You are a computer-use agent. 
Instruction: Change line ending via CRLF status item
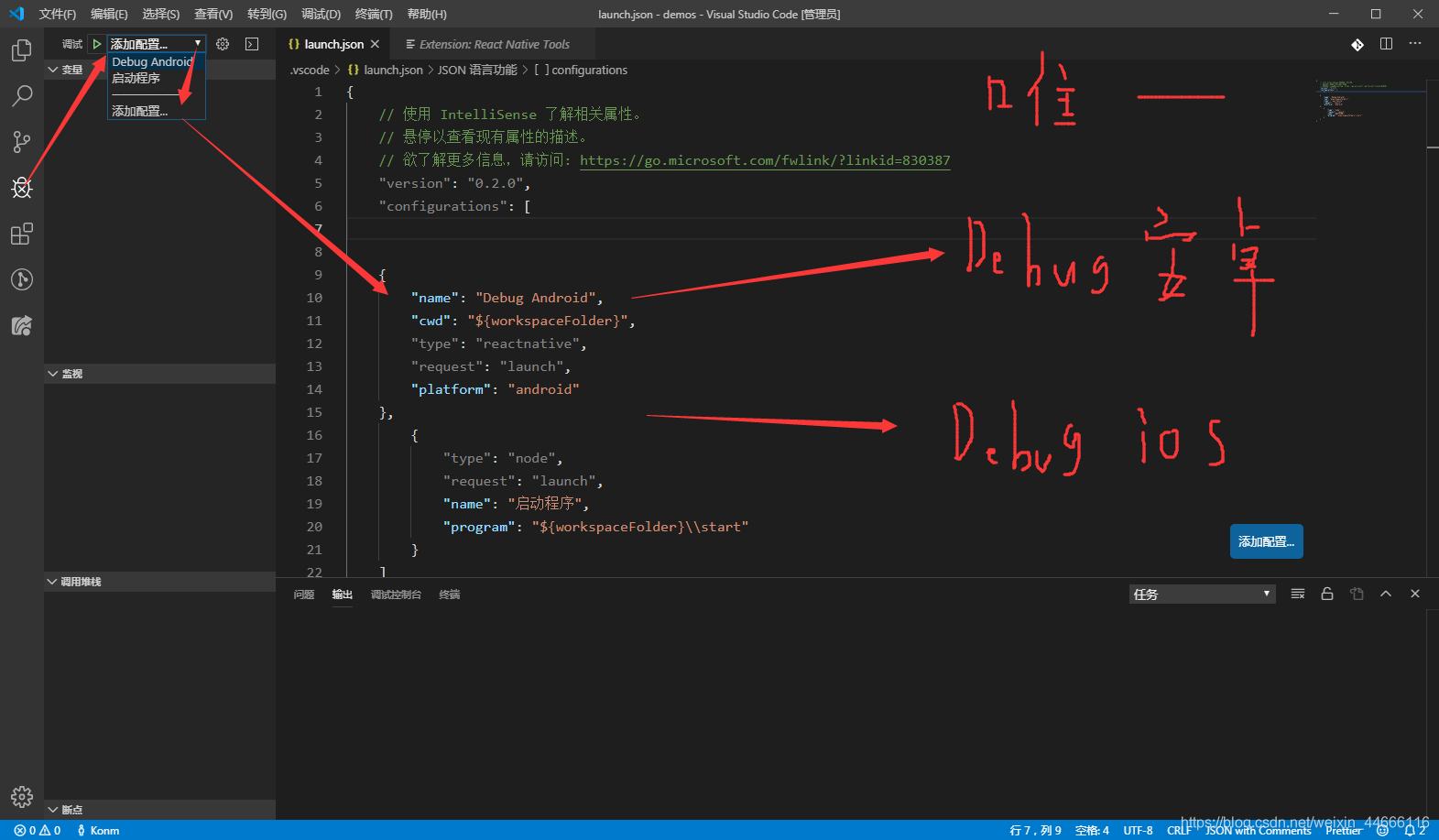pos(1179,830)
